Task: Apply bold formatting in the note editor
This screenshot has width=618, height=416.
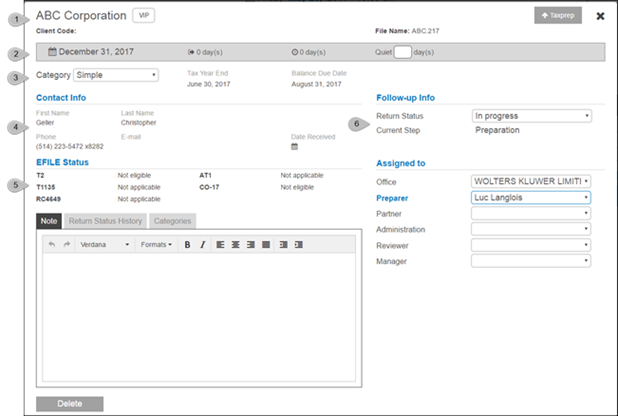Action: (187, 244)
